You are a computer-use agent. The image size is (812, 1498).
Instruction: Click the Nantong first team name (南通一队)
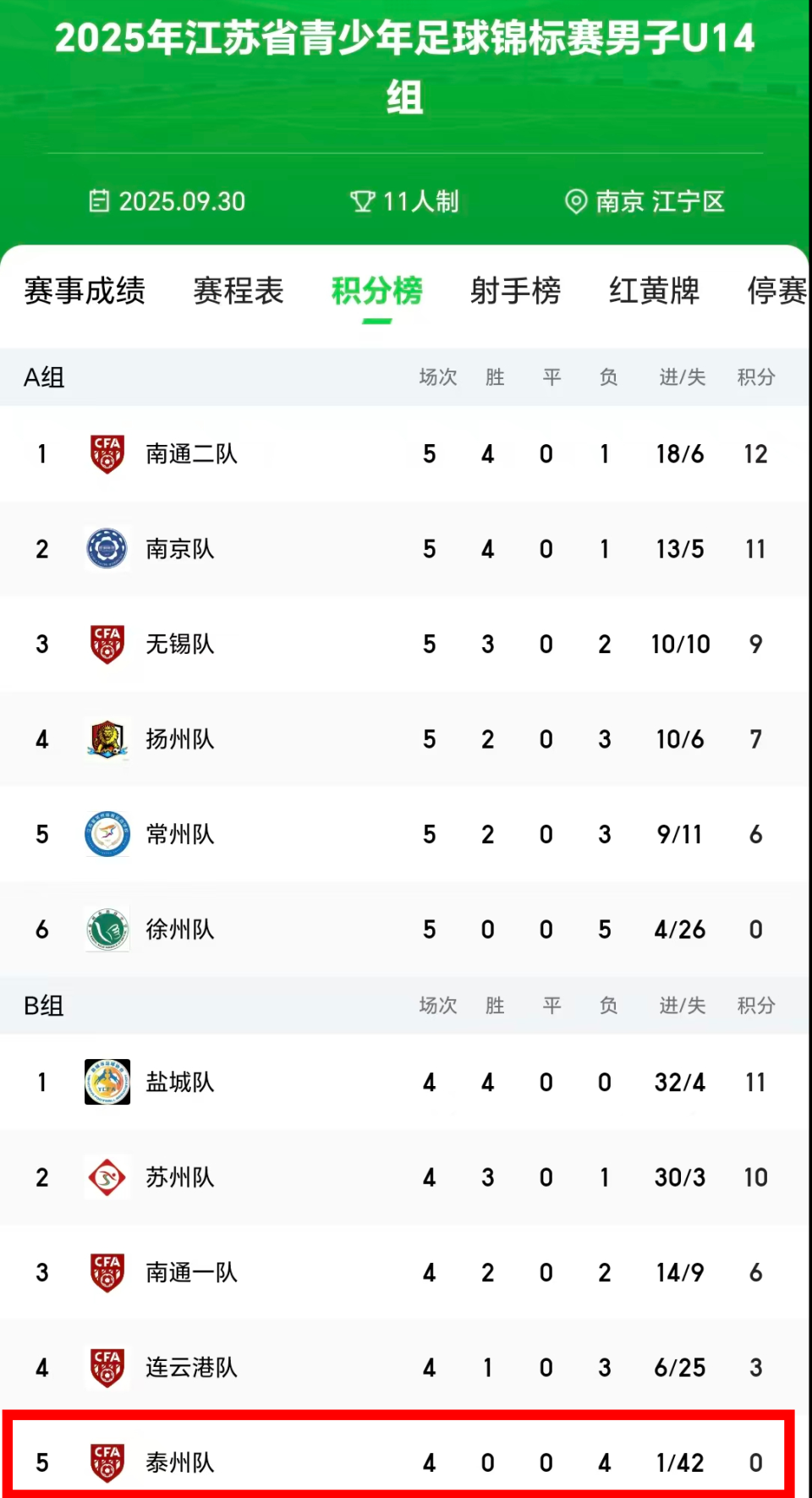[191, 1272]
